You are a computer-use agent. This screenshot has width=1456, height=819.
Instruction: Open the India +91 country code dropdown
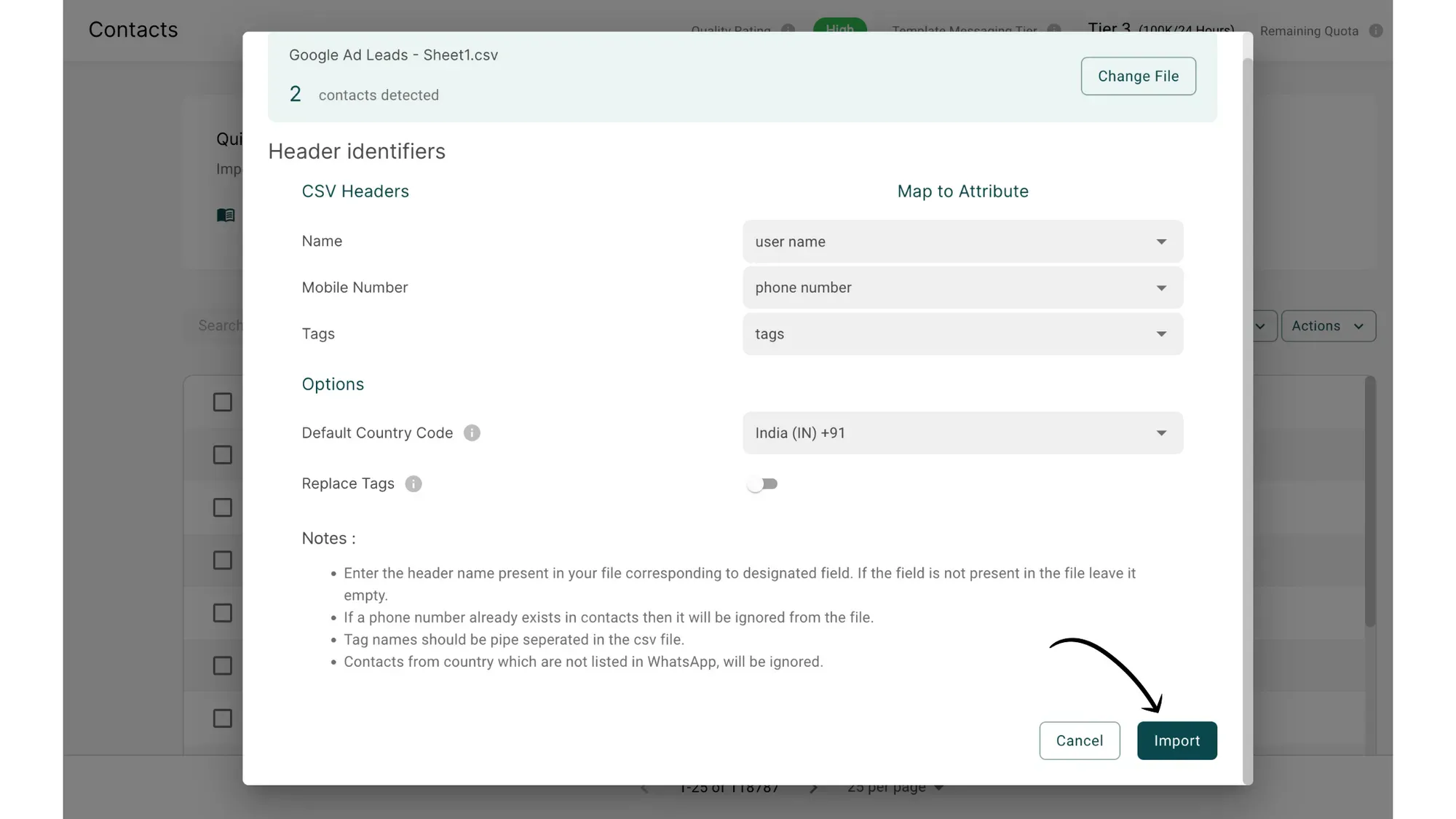[x=962, y=433]
